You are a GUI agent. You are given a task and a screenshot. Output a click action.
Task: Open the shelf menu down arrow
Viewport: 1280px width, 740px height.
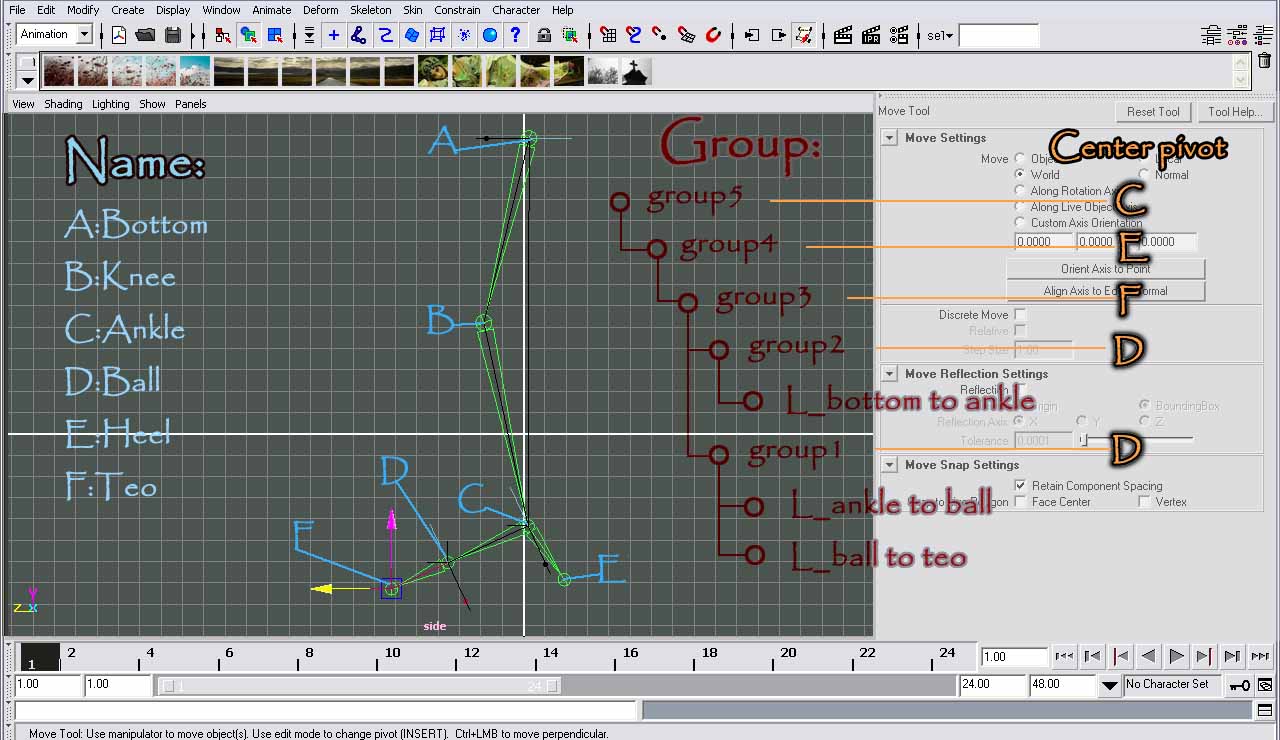[27, 80]
